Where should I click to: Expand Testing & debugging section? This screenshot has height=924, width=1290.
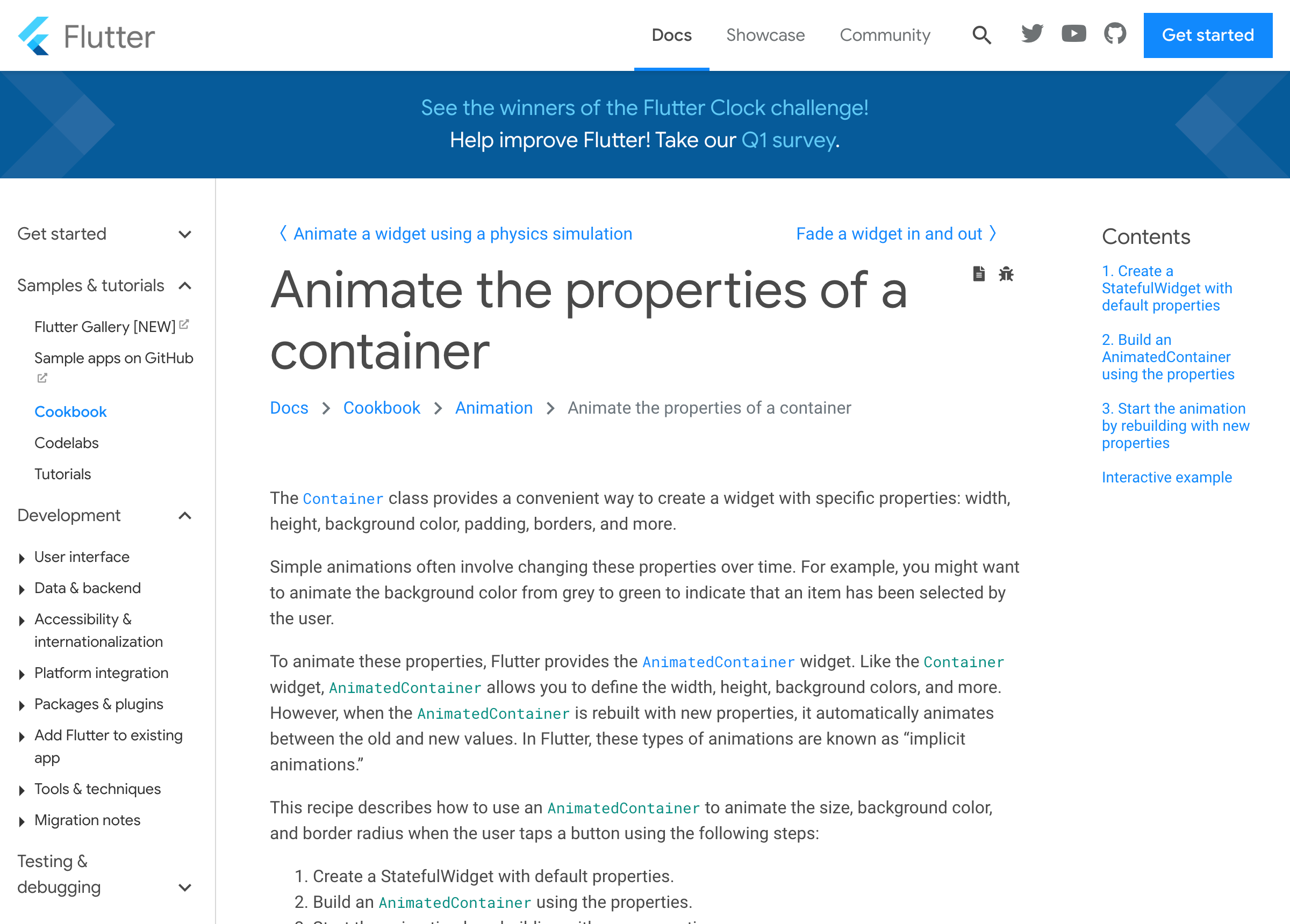(x=184, y=887)
